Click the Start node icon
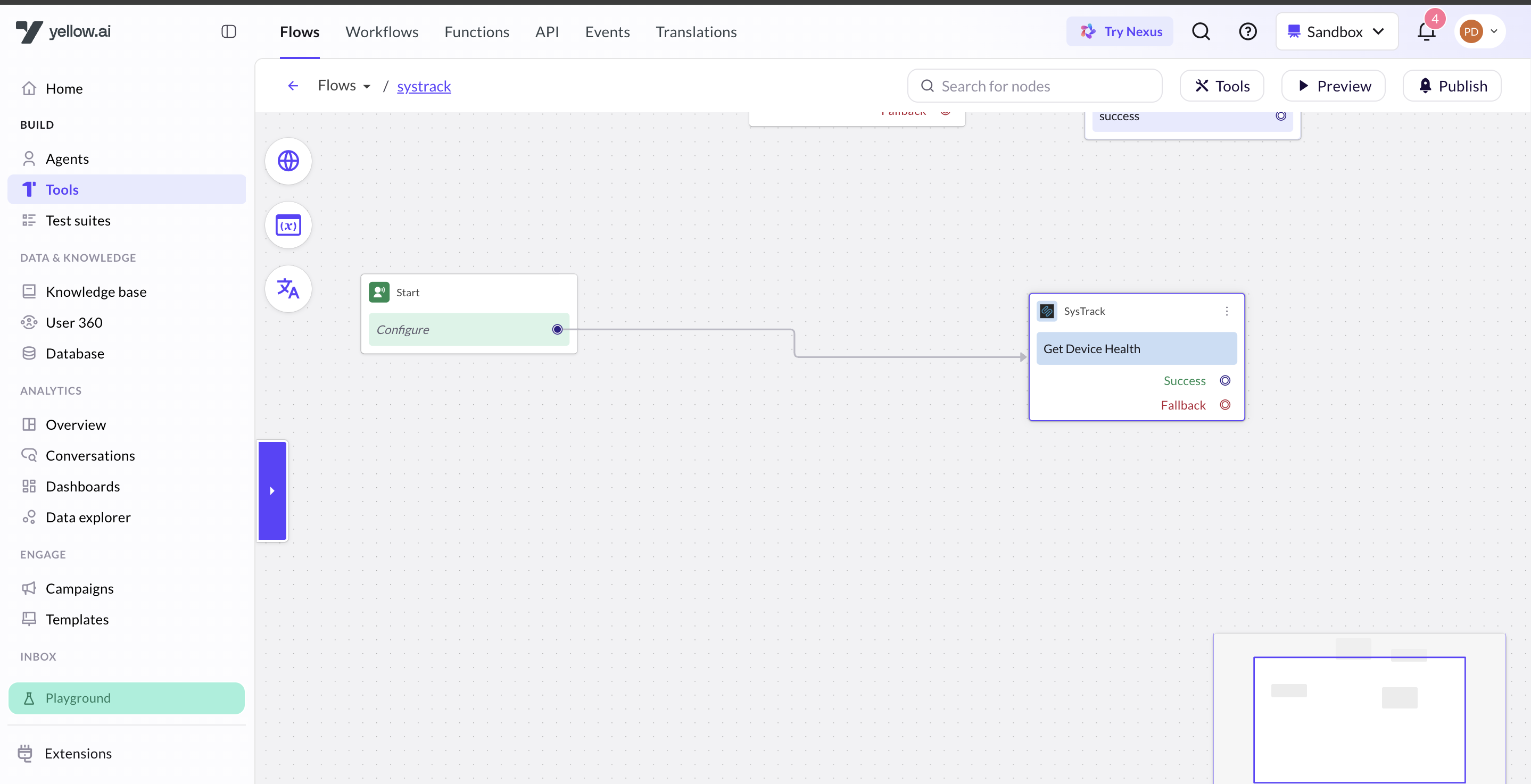 379,292
